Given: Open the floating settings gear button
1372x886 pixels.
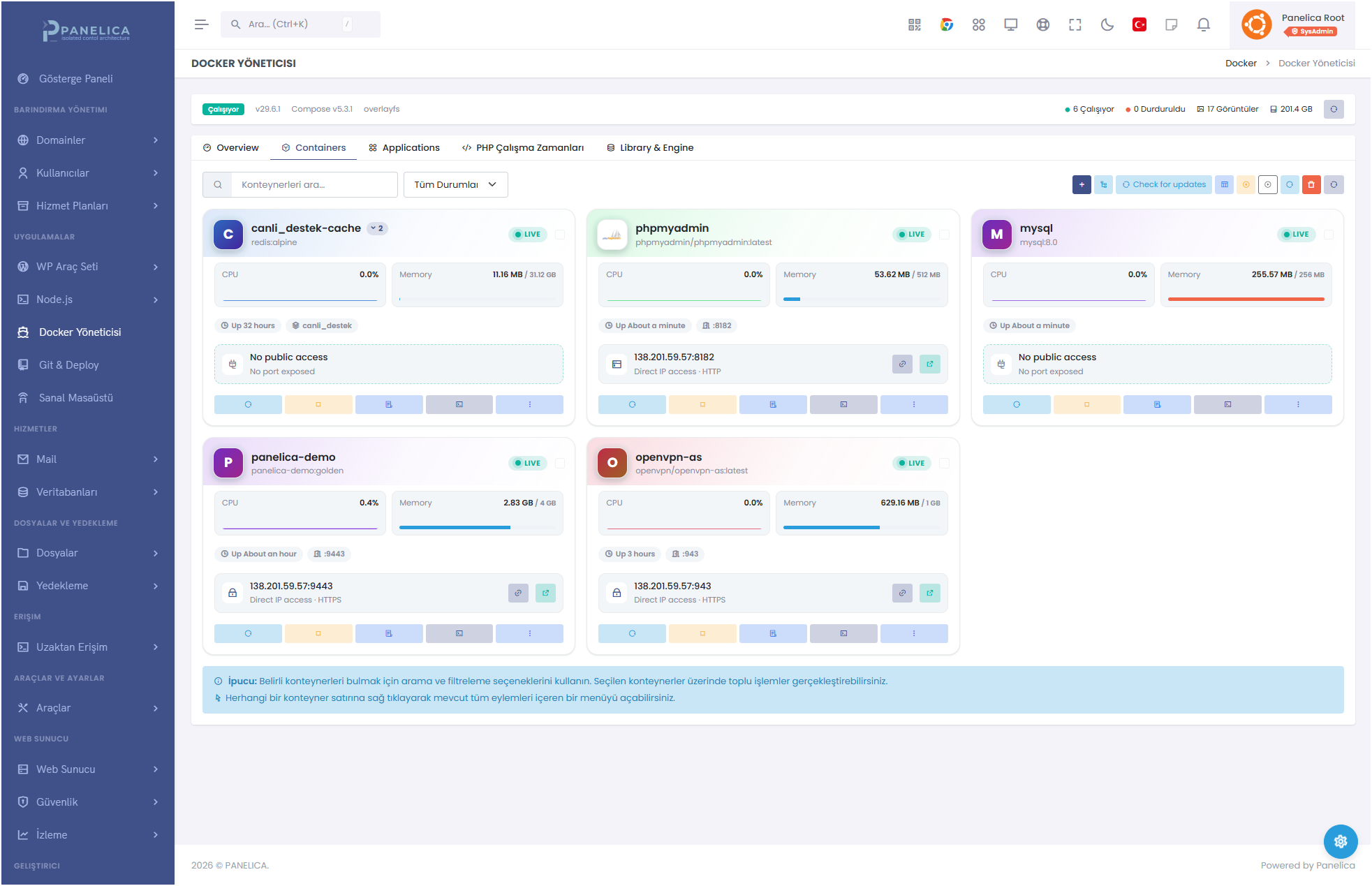Looking at the screenshot, I should 1341,841.
